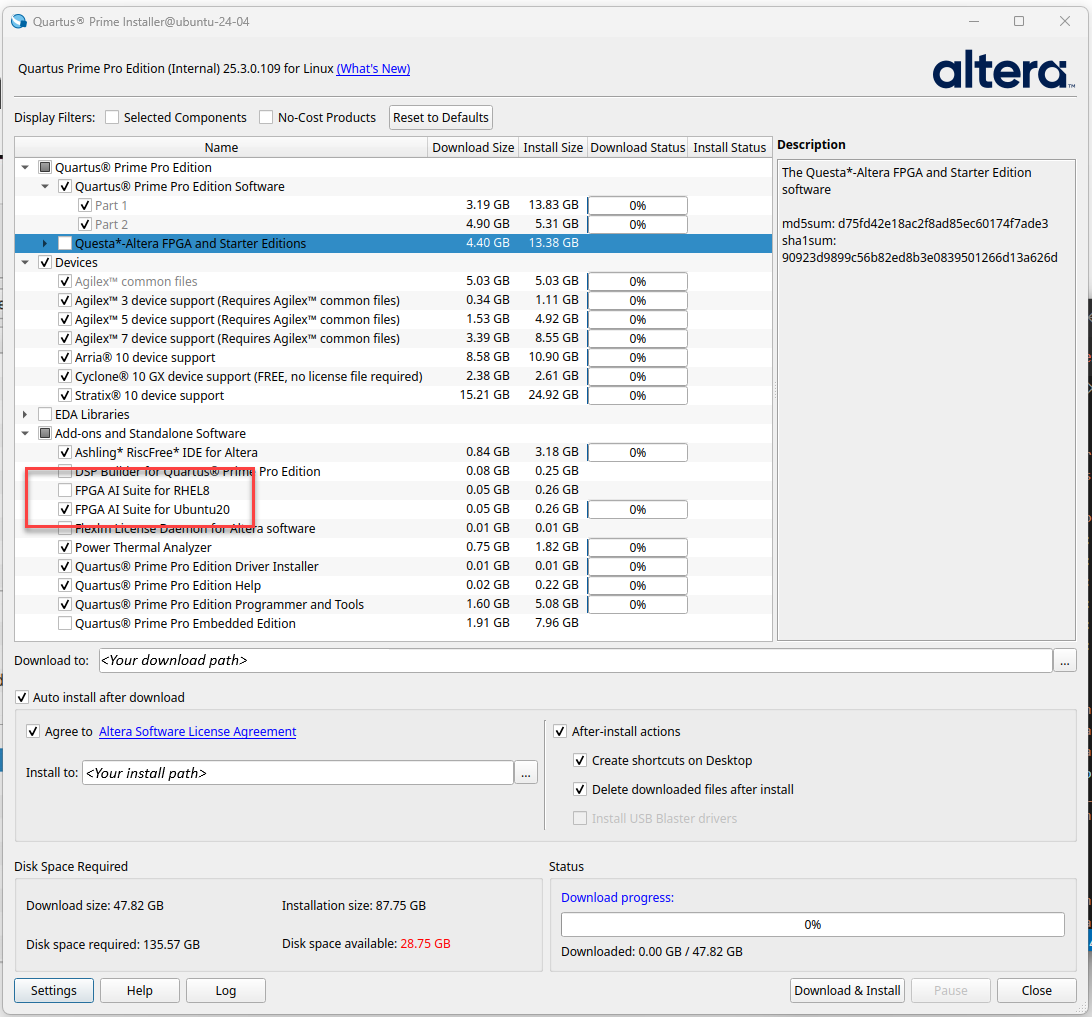The width and height of the screenshot is (1092, 1017).
Task: Uncheck the Devices checkbox
Action: pos(45,263)
